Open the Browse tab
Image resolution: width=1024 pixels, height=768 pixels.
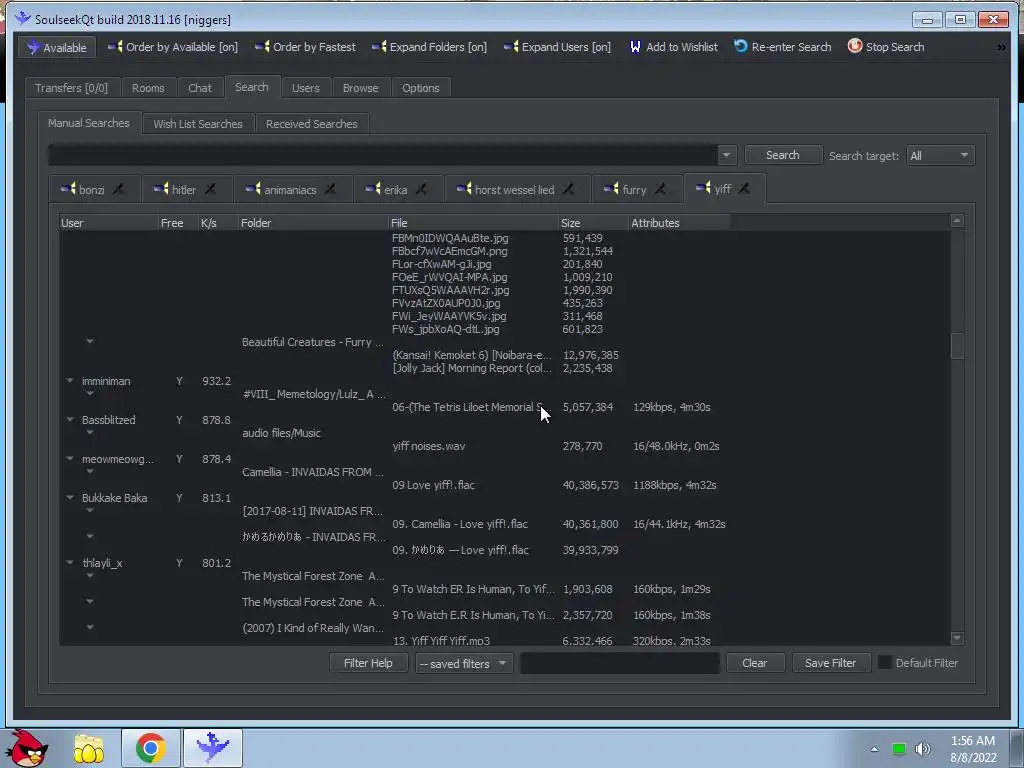[x=360, y=88]
